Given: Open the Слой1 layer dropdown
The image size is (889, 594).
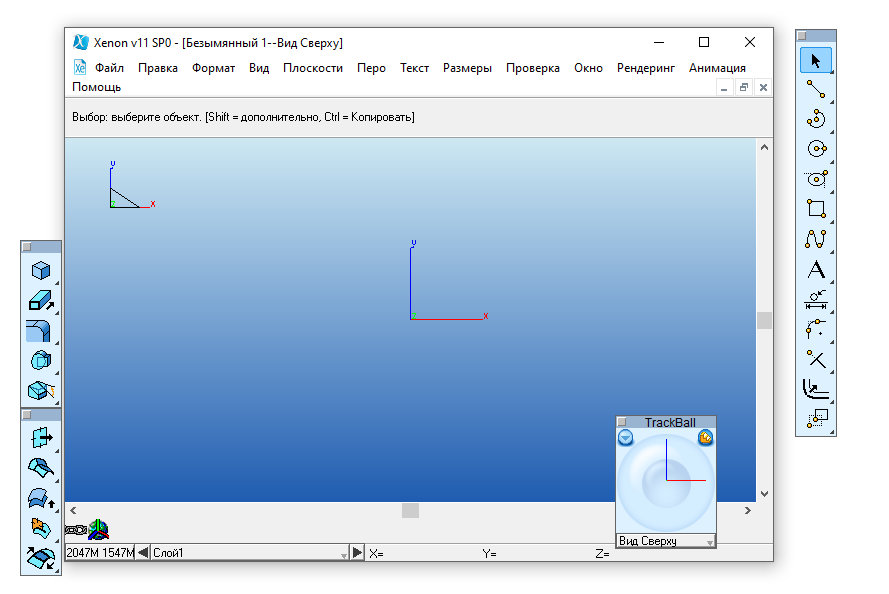Looking at the screenshot, I should tap(250, 553).
